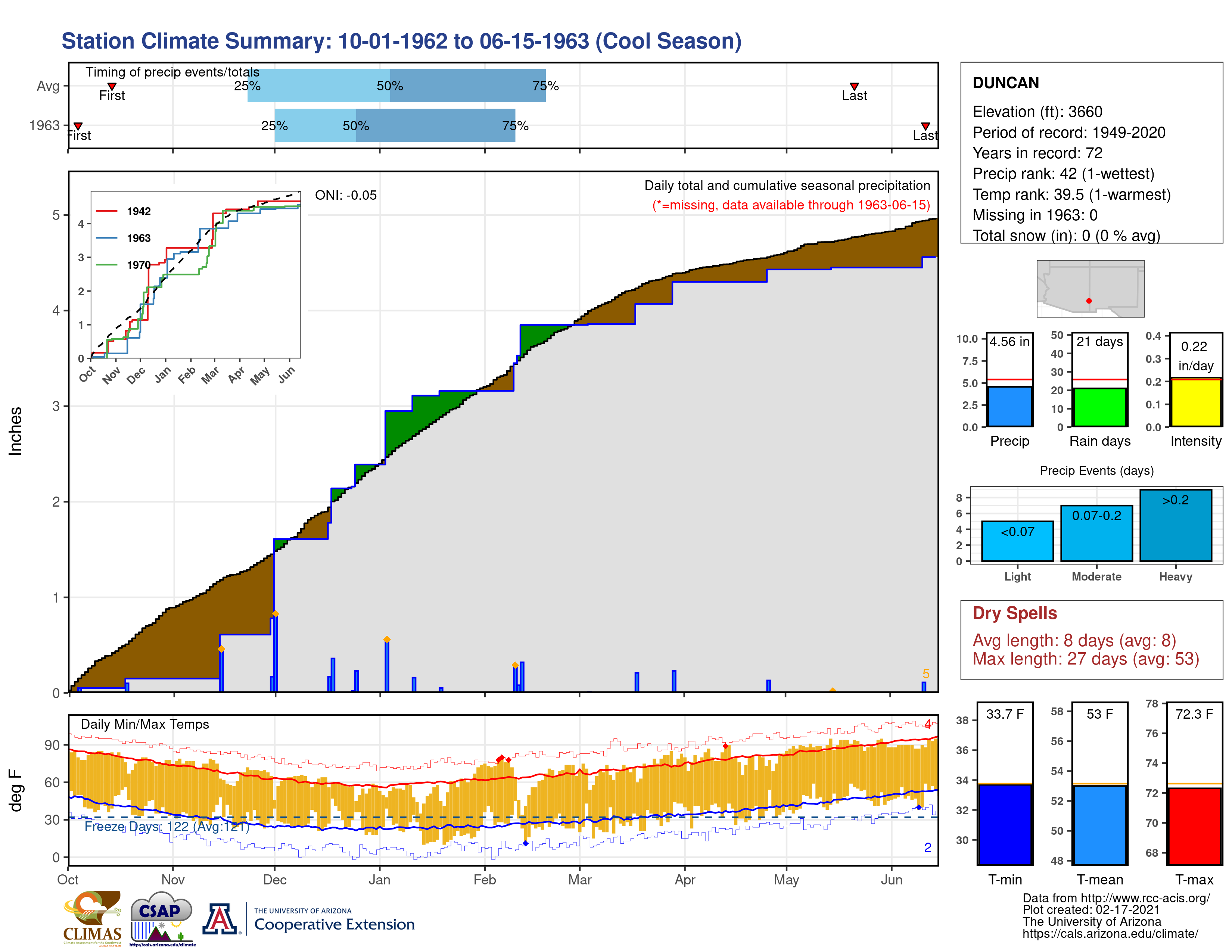Click the 1963 75% timing label
This screenshot has height=952, width=1232.
[515, 126]
